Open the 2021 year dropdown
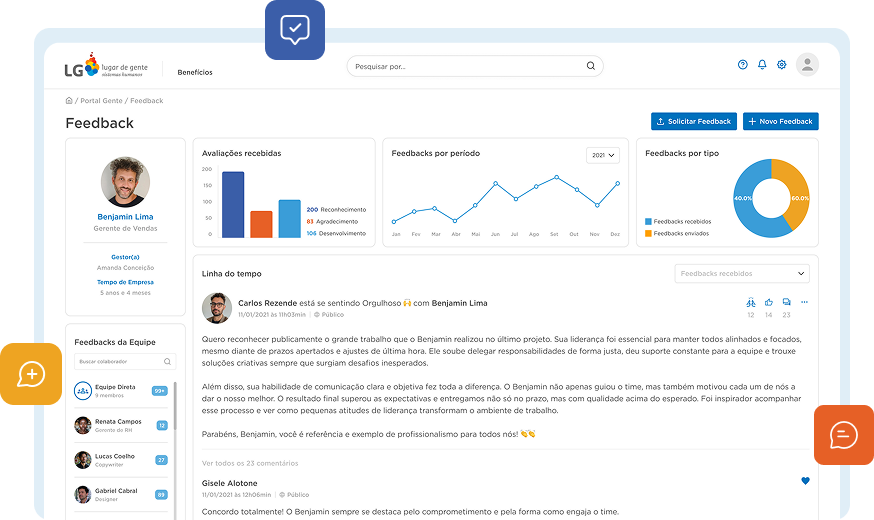Viewport: 874px width, 520px height. click(x=603, y=155)
